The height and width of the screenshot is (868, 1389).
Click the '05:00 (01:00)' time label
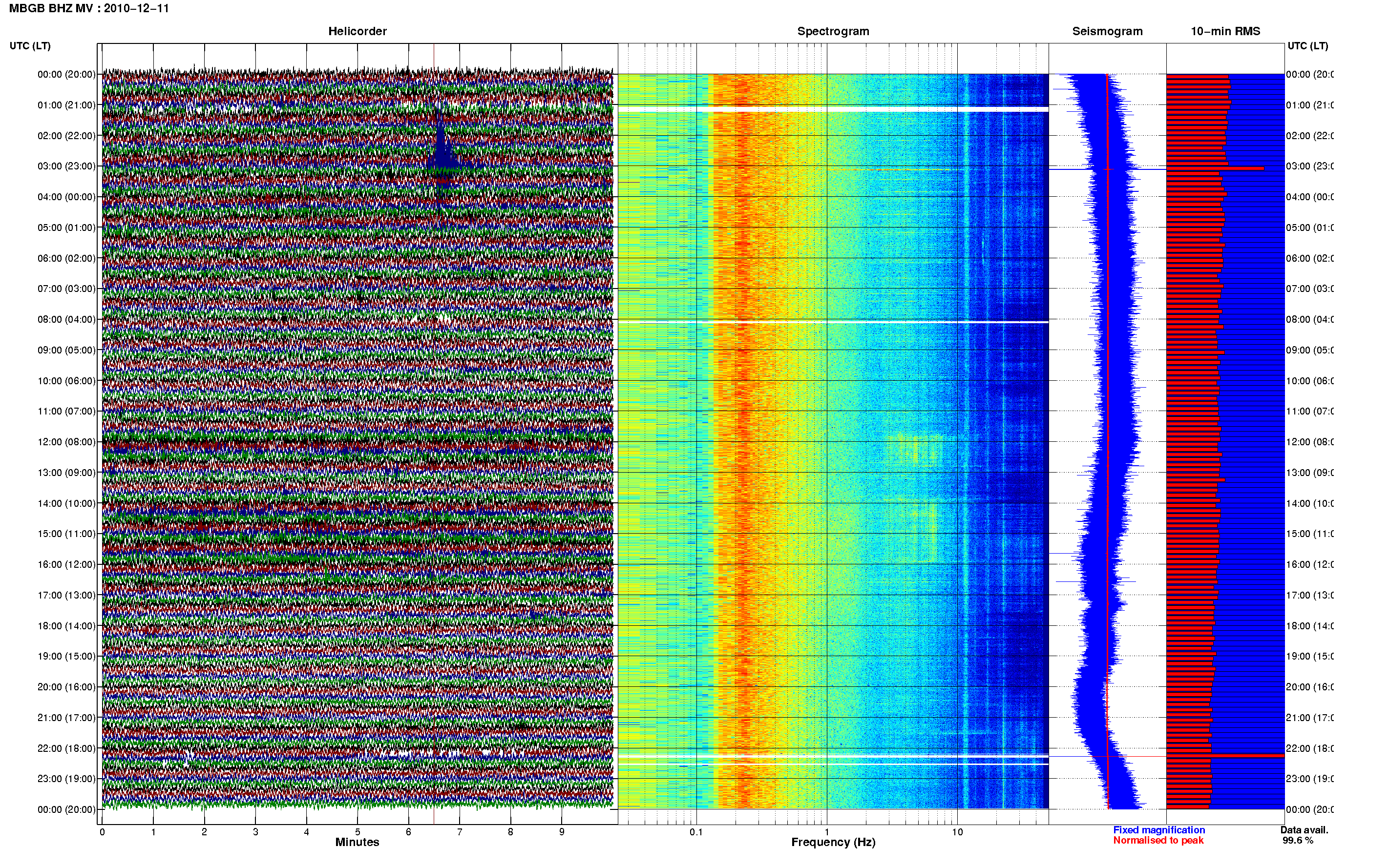(66, 227)
